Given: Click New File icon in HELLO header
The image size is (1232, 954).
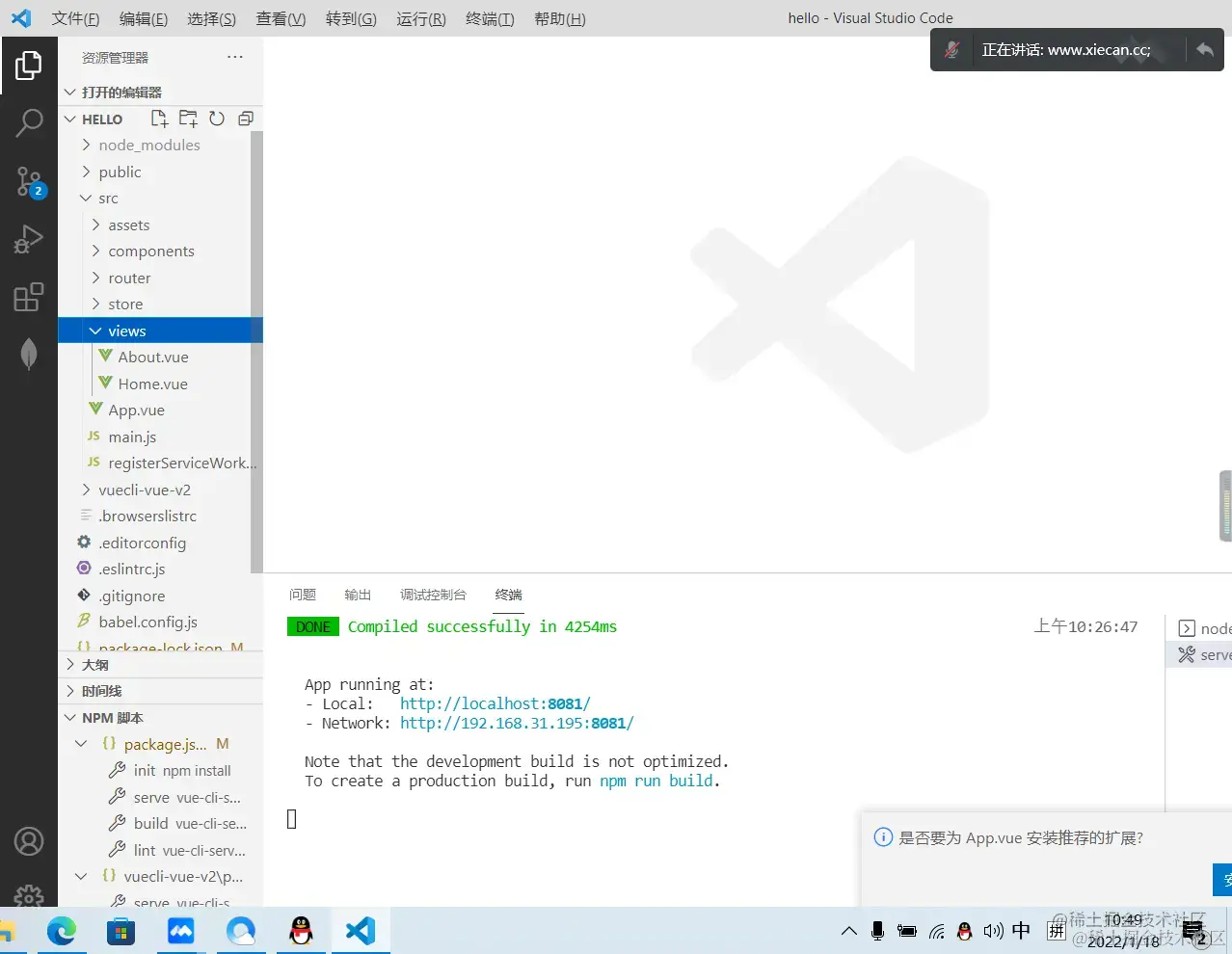Looking at the screenshot, I should (160, 119).
